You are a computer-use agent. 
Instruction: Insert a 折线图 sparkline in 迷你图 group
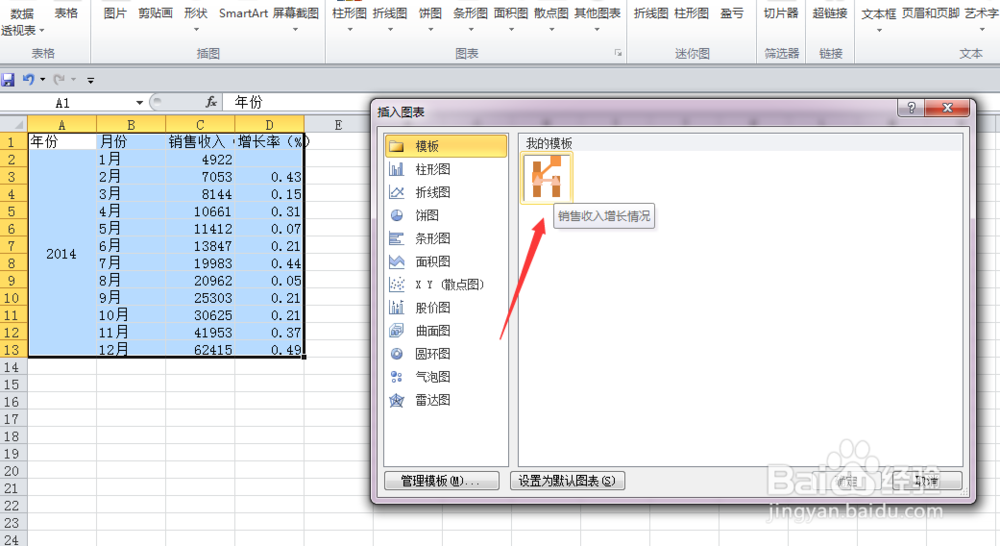(651, 14)
